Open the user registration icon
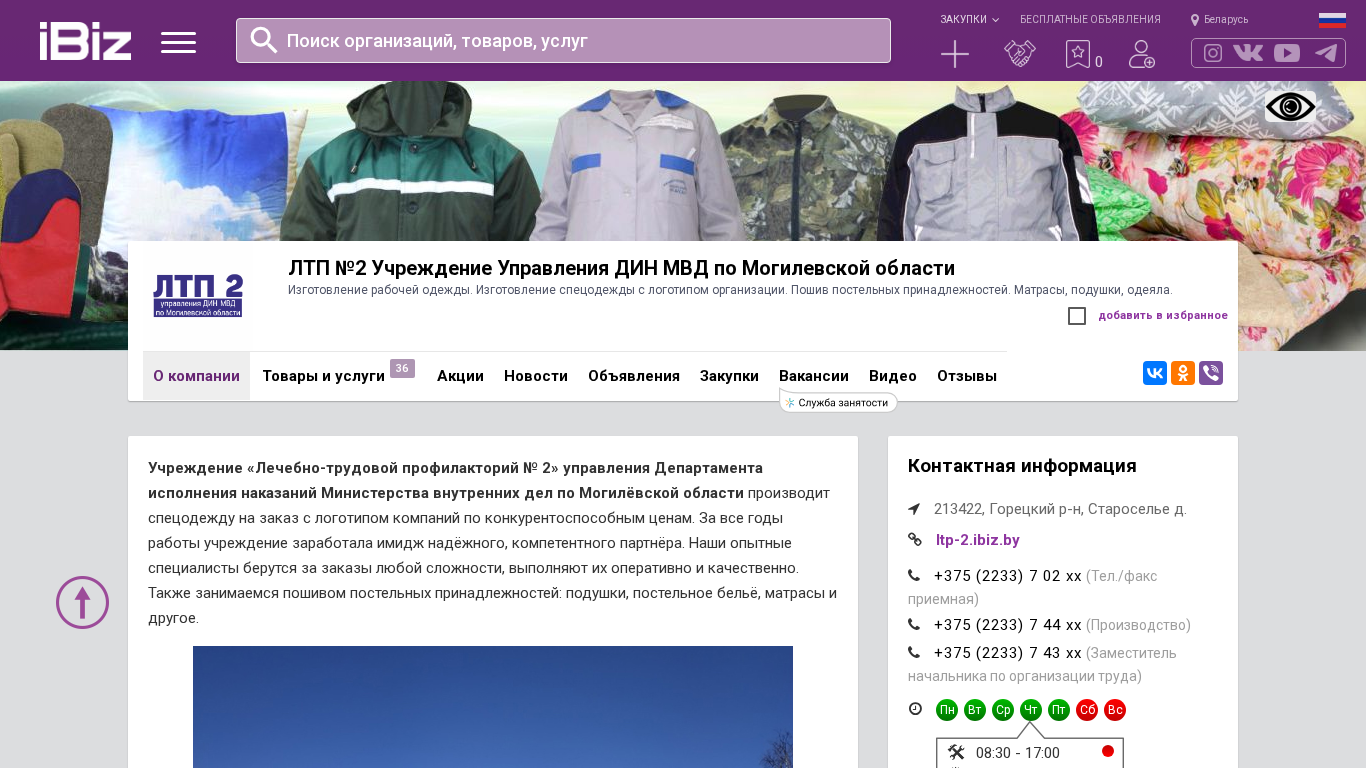Image resolution: width=1366 pixels, height=768 pixels. [1142, 54]
